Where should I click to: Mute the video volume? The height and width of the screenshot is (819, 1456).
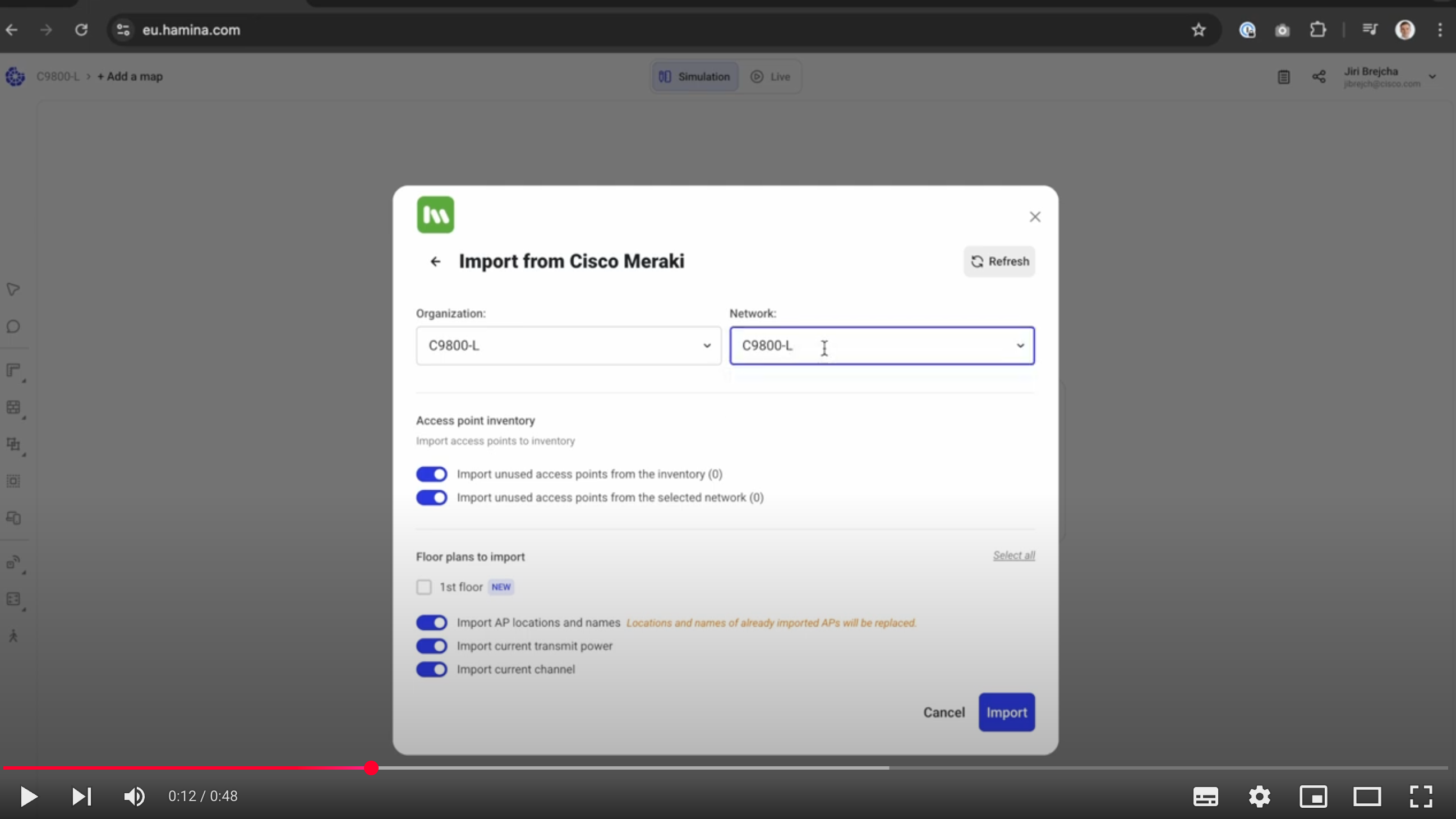134,797
